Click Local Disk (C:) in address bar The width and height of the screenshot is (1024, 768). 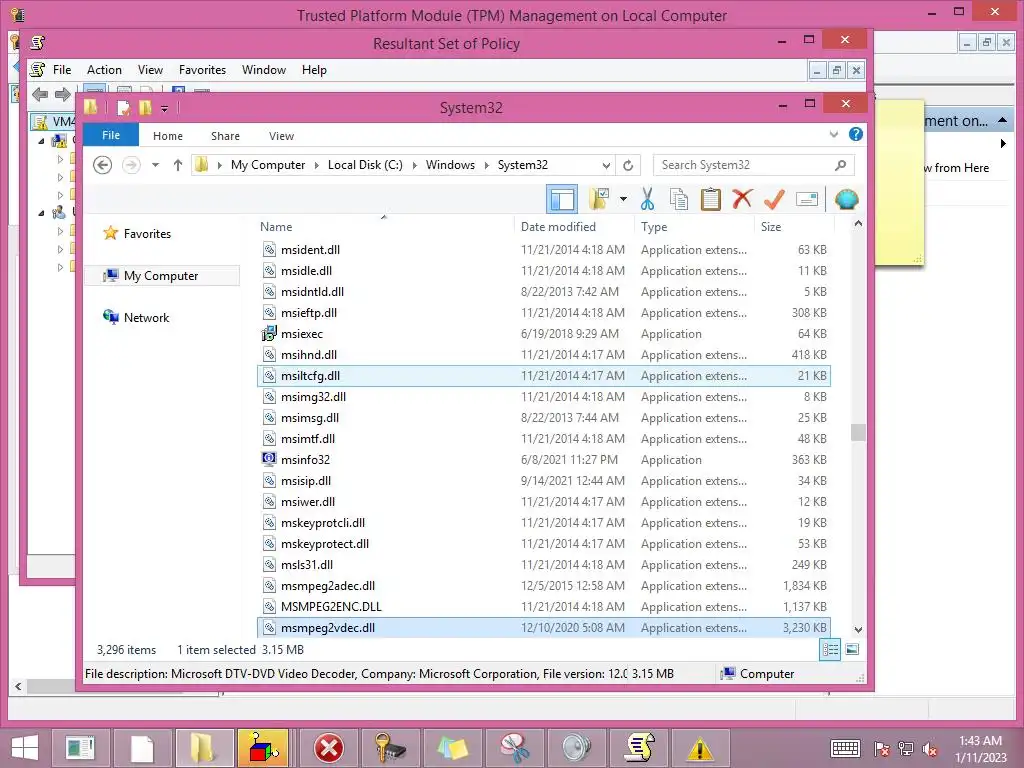pyautogui.click(x=365, y=165)
